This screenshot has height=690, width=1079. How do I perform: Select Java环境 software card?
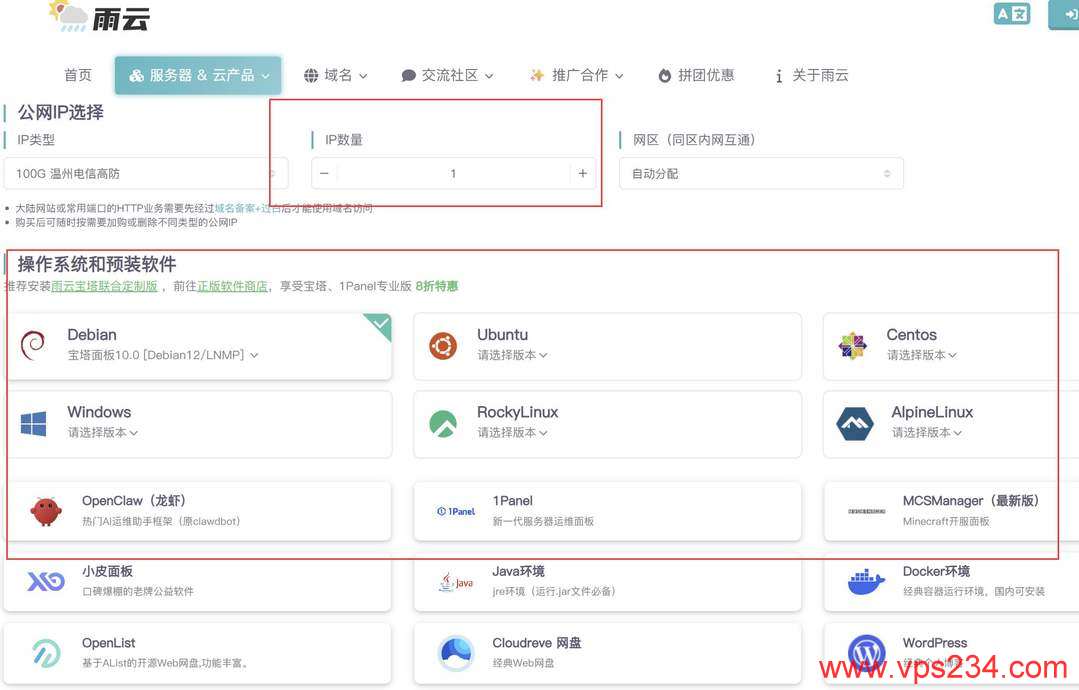click(608, 583)
